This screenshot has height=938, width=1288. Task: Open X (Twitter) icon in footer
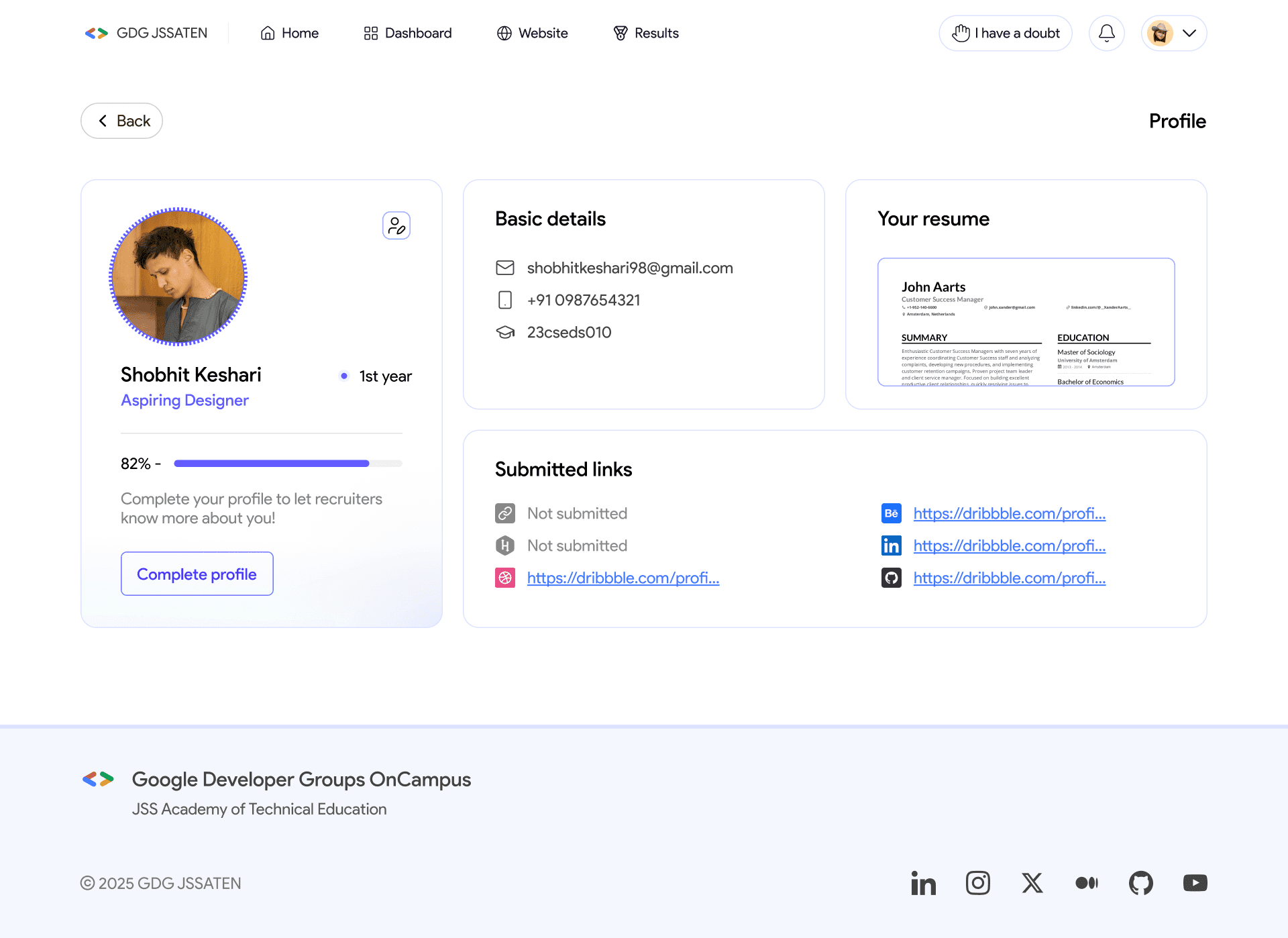point(1032,883)
